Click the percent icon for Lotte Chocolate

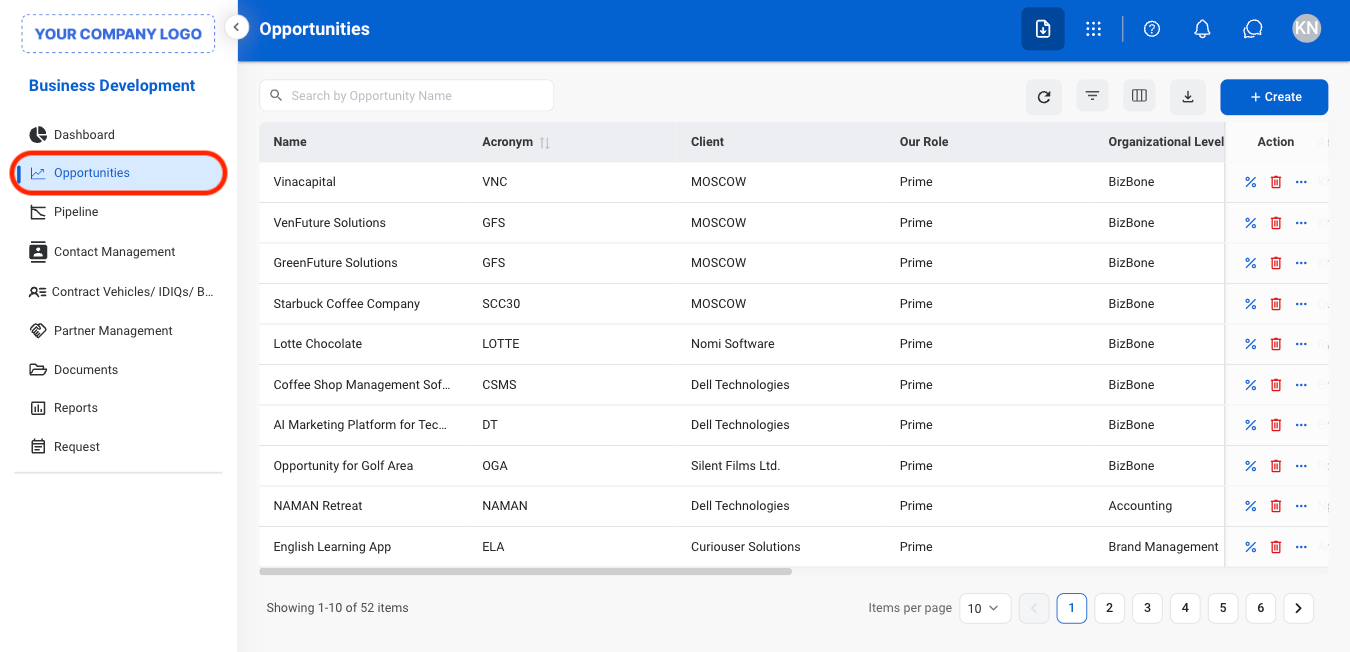coord(1250,344)
